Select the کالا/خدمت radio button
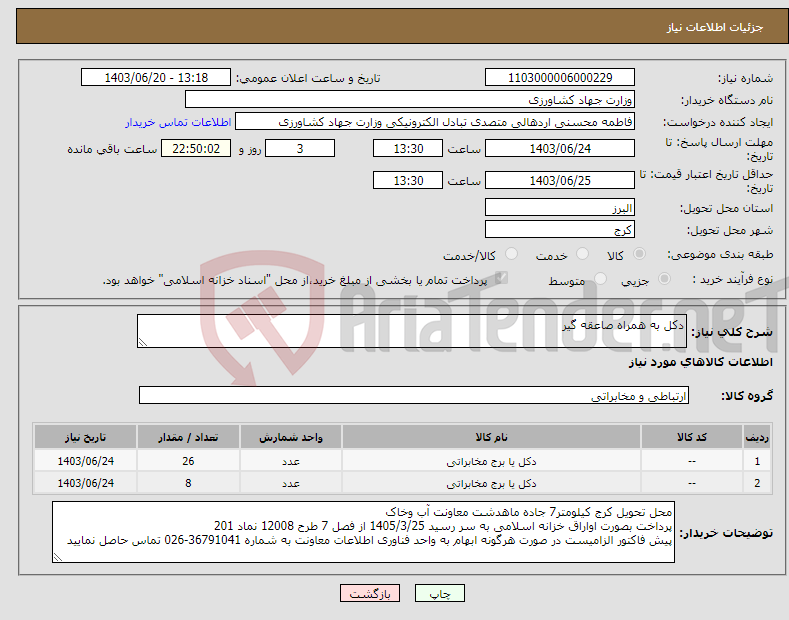 point(511,254)
